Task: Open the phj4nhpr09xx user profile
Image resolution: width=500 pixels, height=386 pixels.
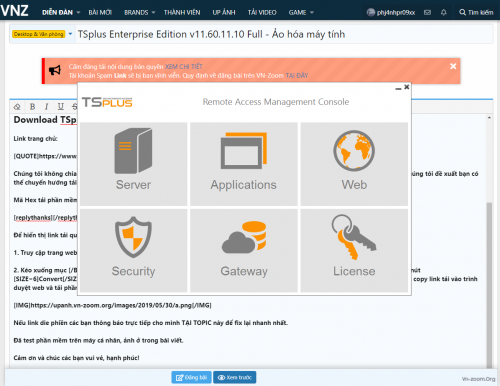Action: click(391, 12)
